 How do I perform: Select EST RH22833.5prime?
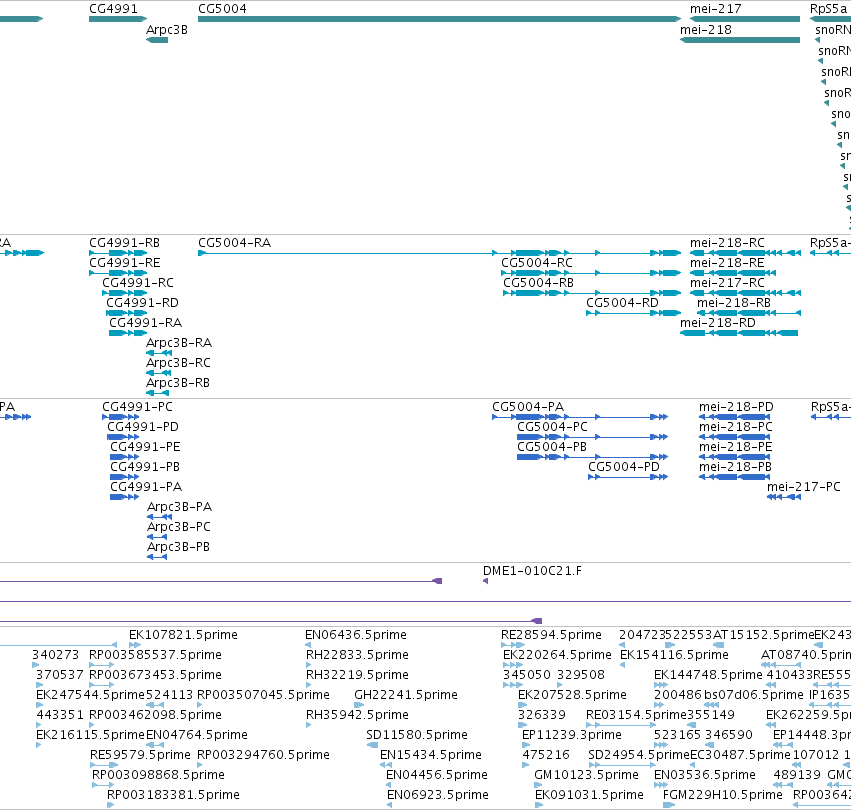357,655
